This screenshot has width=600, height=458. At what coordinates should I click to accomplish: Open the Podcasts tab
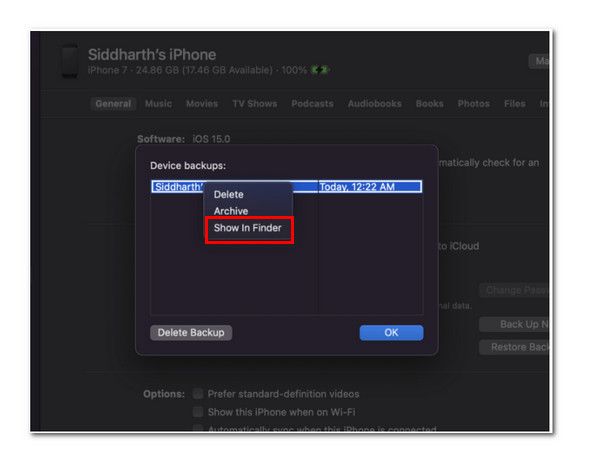pos(312,104)
